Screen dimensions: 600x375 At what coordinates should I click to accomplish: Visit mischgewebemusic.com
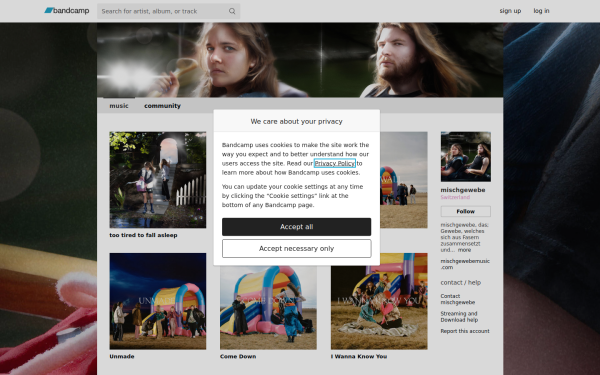pyautogui.click(x=465, y=264)
